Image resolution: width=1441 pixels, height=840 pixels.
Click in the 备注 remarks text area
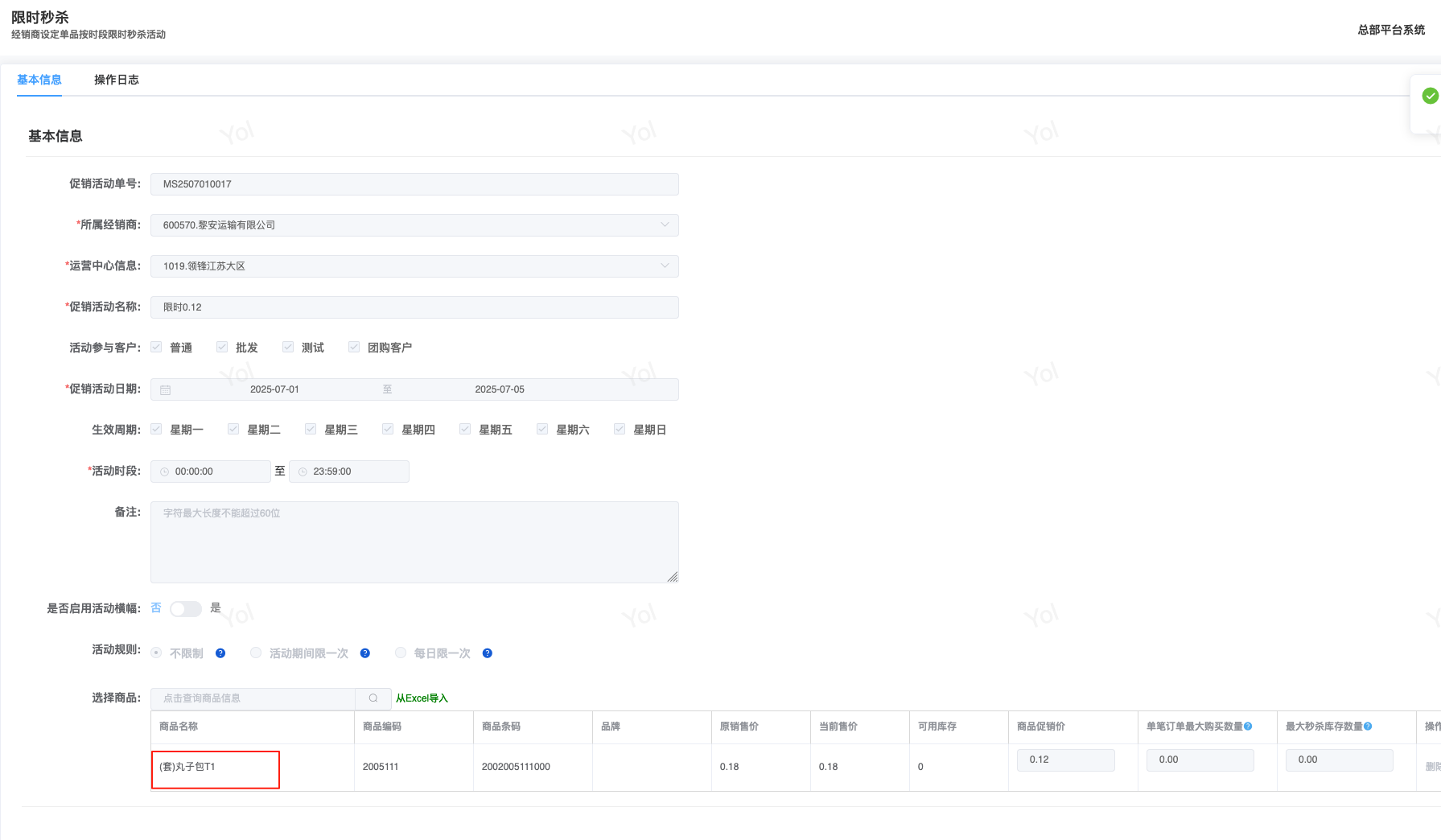click(x=414, y=542)
